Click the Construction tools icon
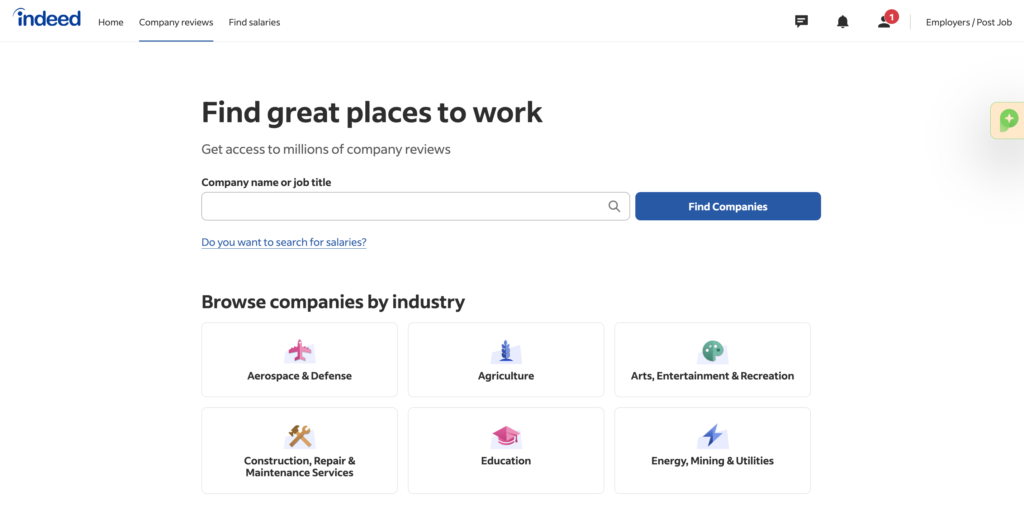The image size is (1024, 516). pos(300,436)
